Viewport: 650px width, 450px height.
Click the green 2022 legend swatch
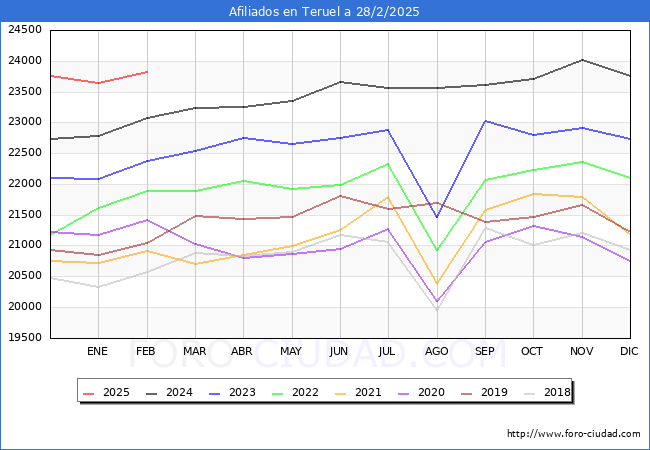coord(278,393)
